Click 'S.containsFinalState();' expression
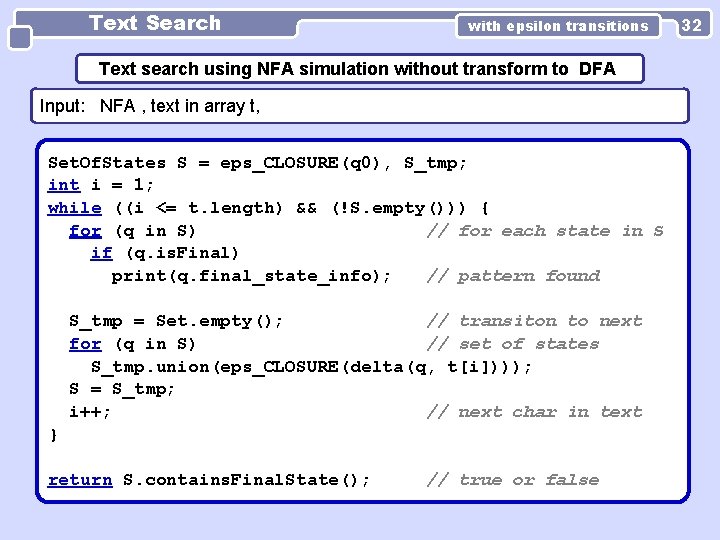The width and height of the screenshot is (720, 540). tap(246, 480)
